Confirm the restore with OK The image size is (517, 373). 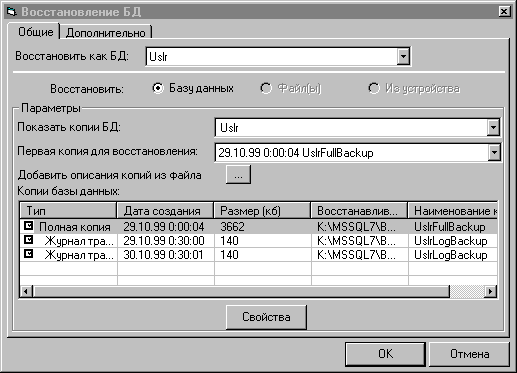(385, 354)
